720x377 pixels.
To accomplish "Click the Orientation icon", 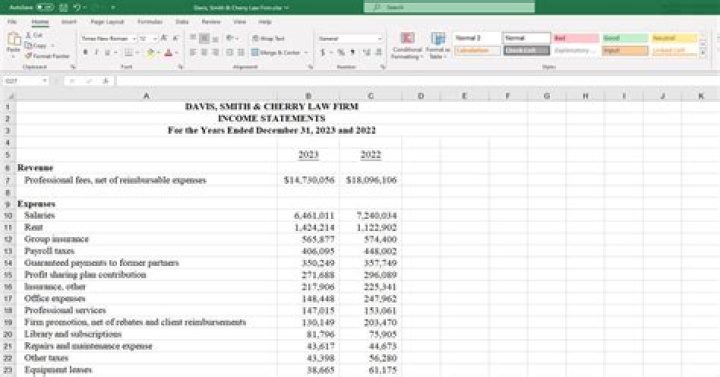I will coord(230,38).
